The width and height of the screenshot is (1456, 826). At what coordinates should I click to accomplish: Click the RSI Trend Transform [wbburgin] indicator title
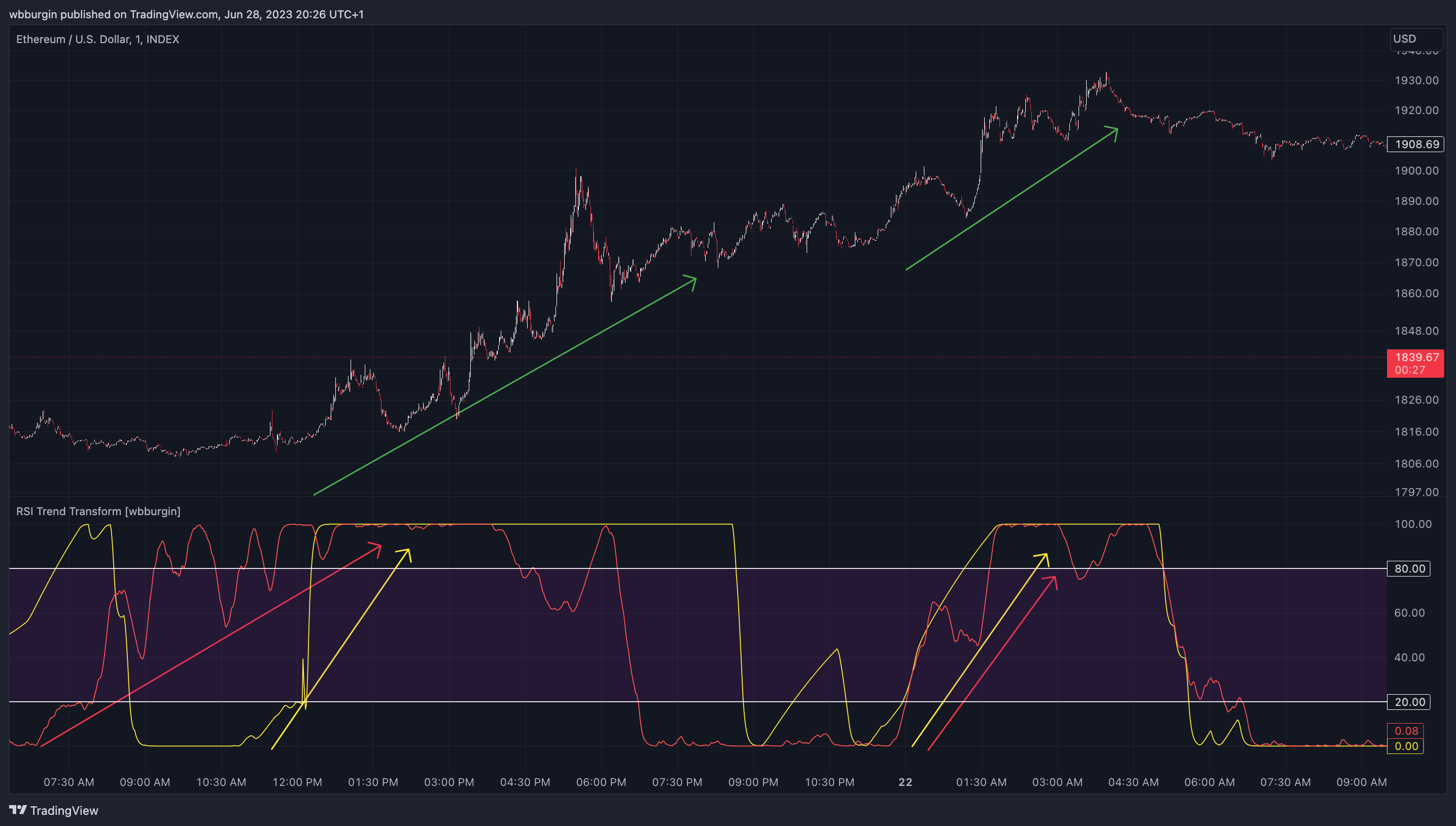pos(98,511)
